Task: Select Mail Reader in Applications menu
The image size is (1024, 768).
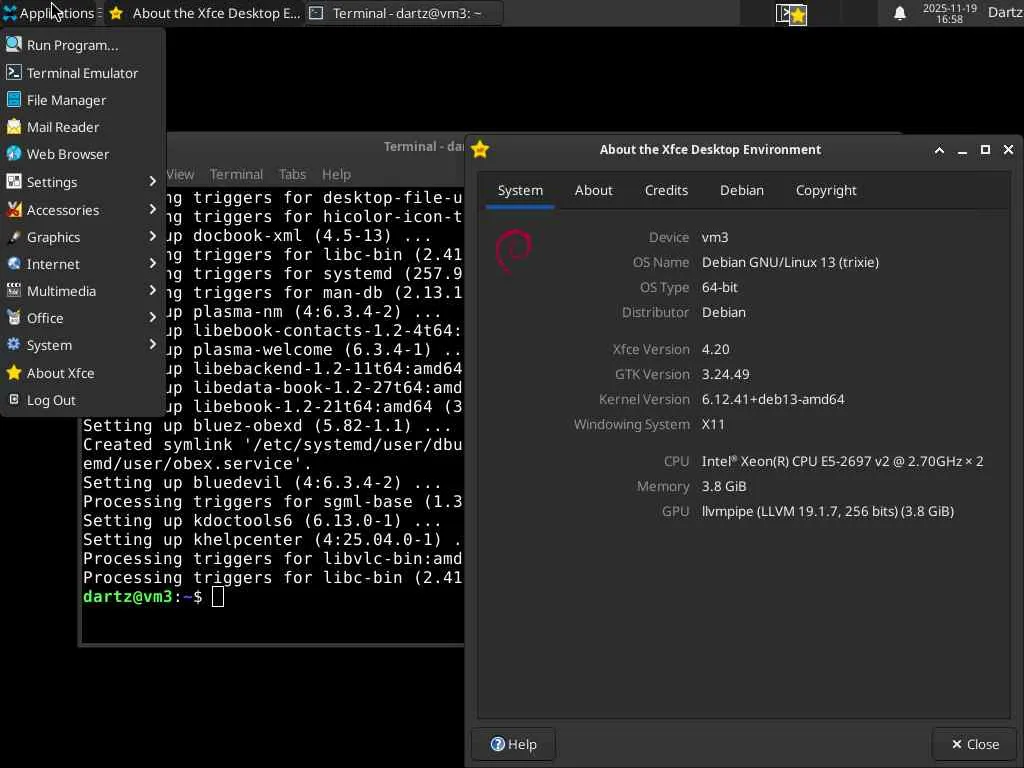Action: 82,127
